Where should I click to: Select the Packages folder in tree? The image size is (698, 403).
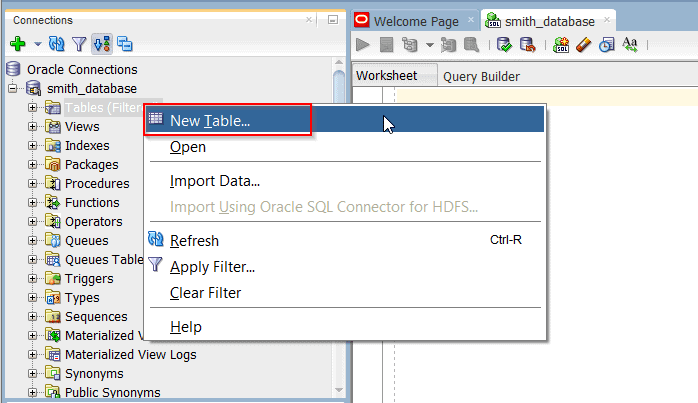[x=91, y=165]
